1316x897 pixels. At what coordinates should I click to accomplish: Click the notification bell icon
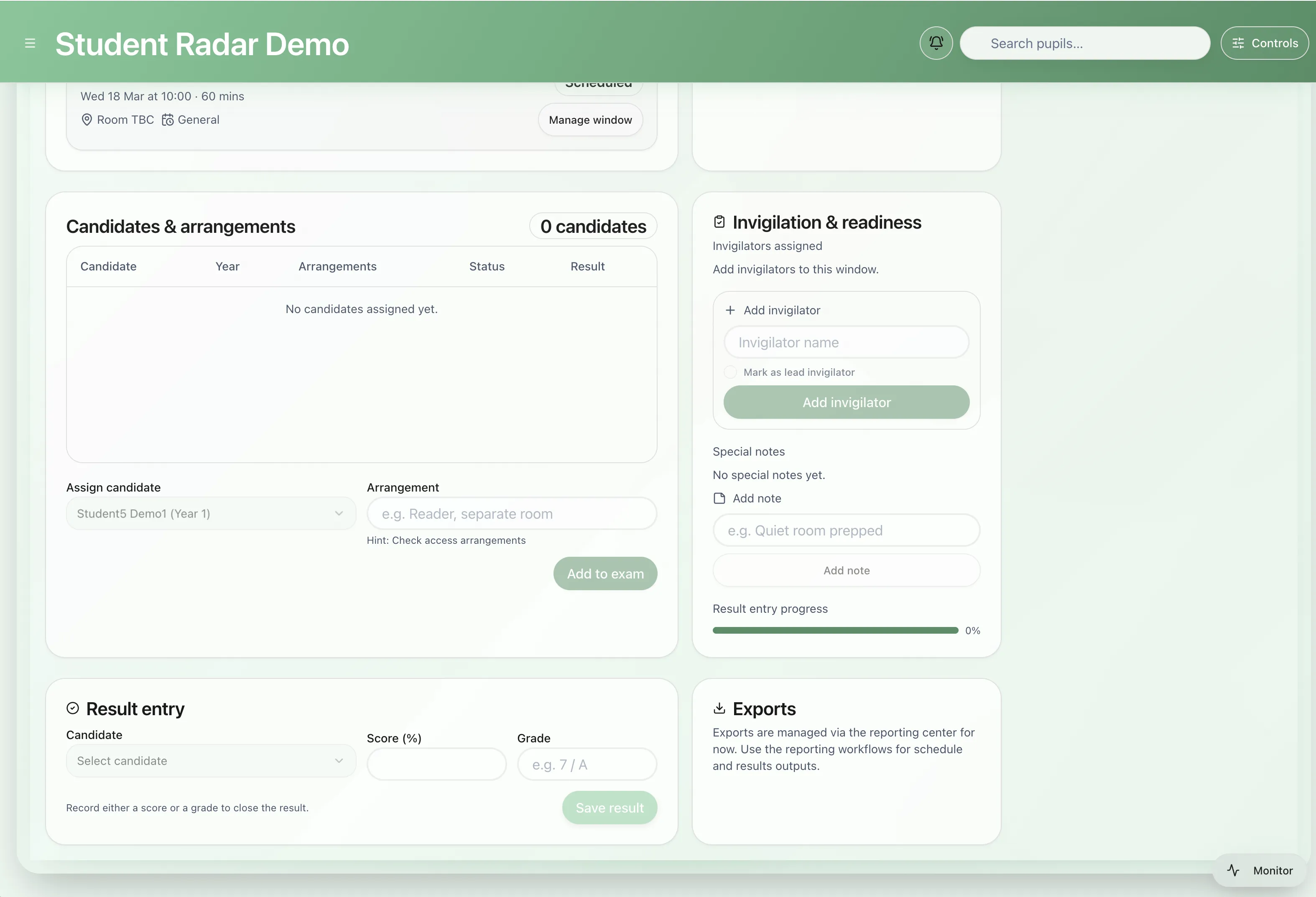coord(936,43)
